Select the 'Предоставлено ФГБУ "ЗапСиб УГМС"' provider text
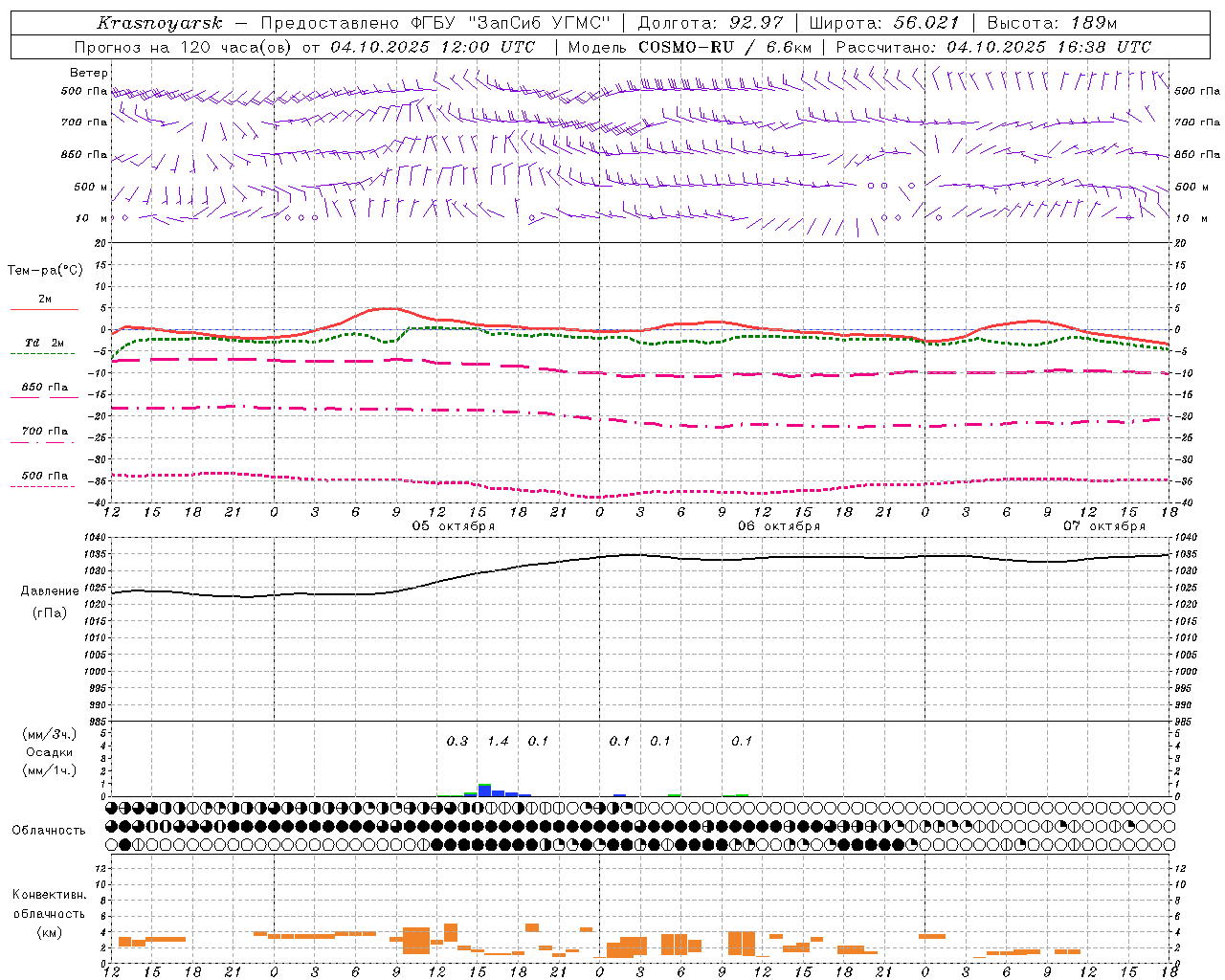Viewport: 1225px width, 980px height. (x=435, y=23)
